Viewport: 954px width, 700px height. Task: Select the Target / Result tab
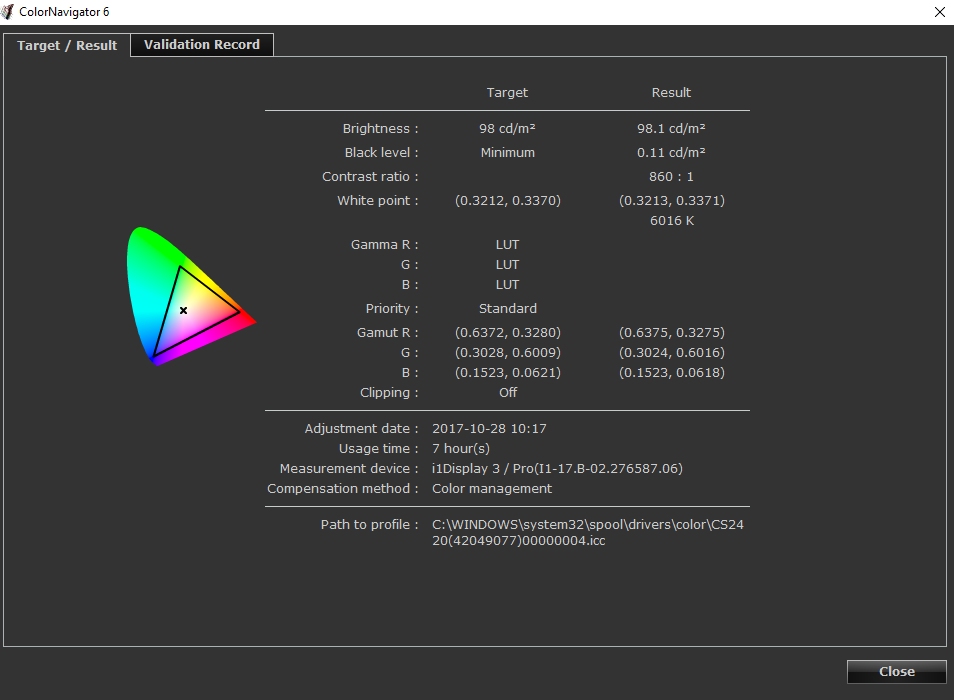67,46
